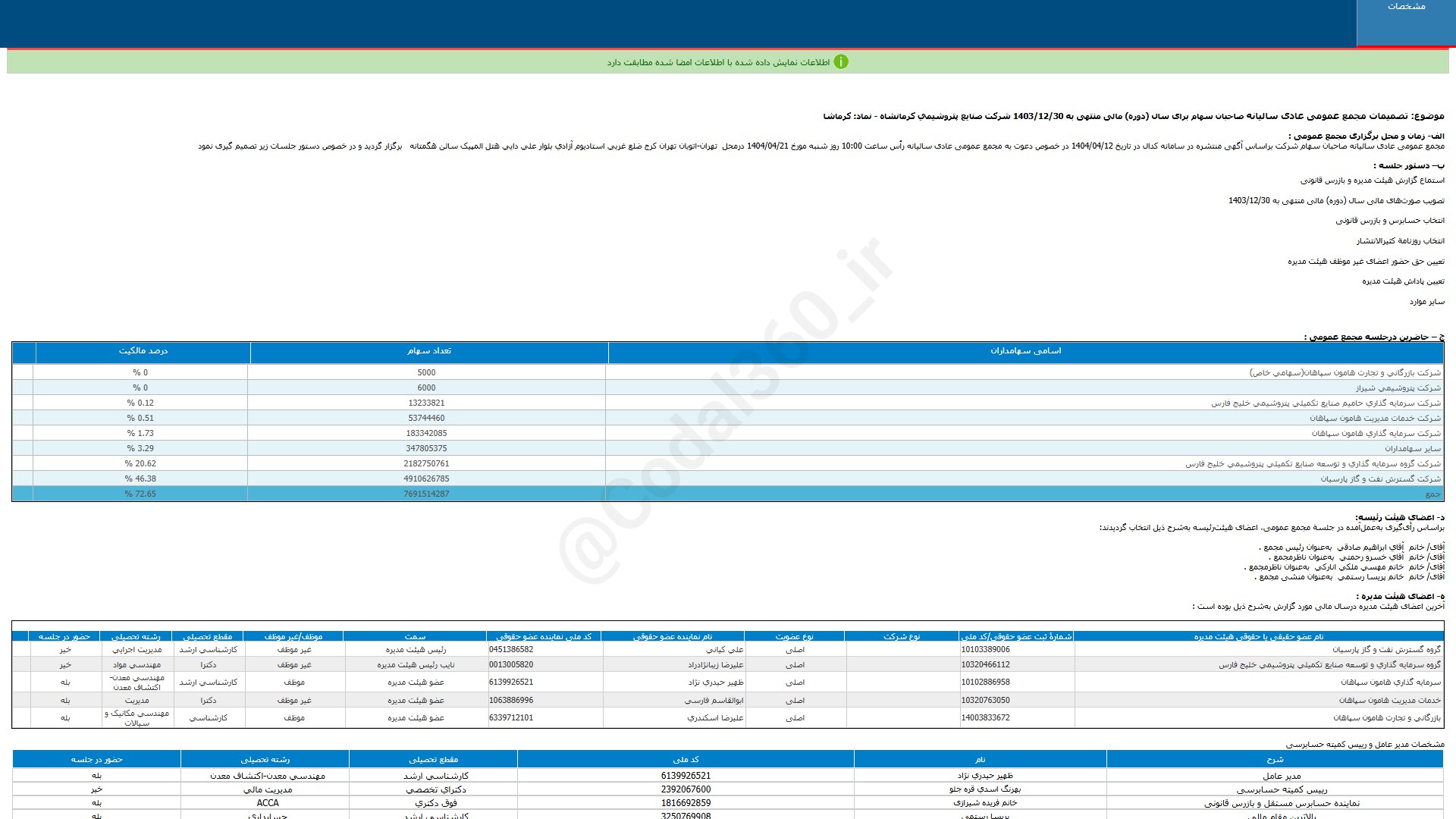Click total ownership percent 72.65

140,494
